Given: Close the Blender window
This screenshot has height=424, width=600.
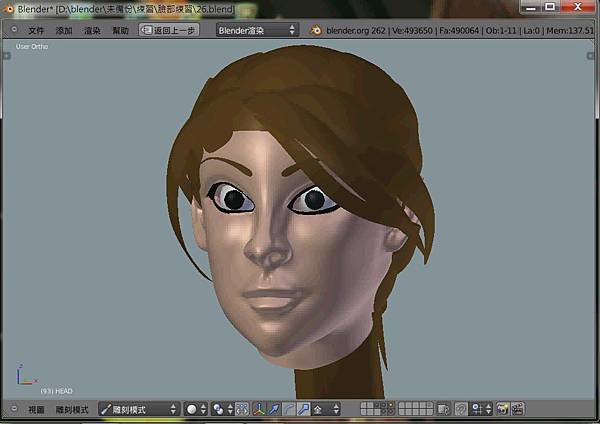Looking at the screenshot, I should 578,7.
